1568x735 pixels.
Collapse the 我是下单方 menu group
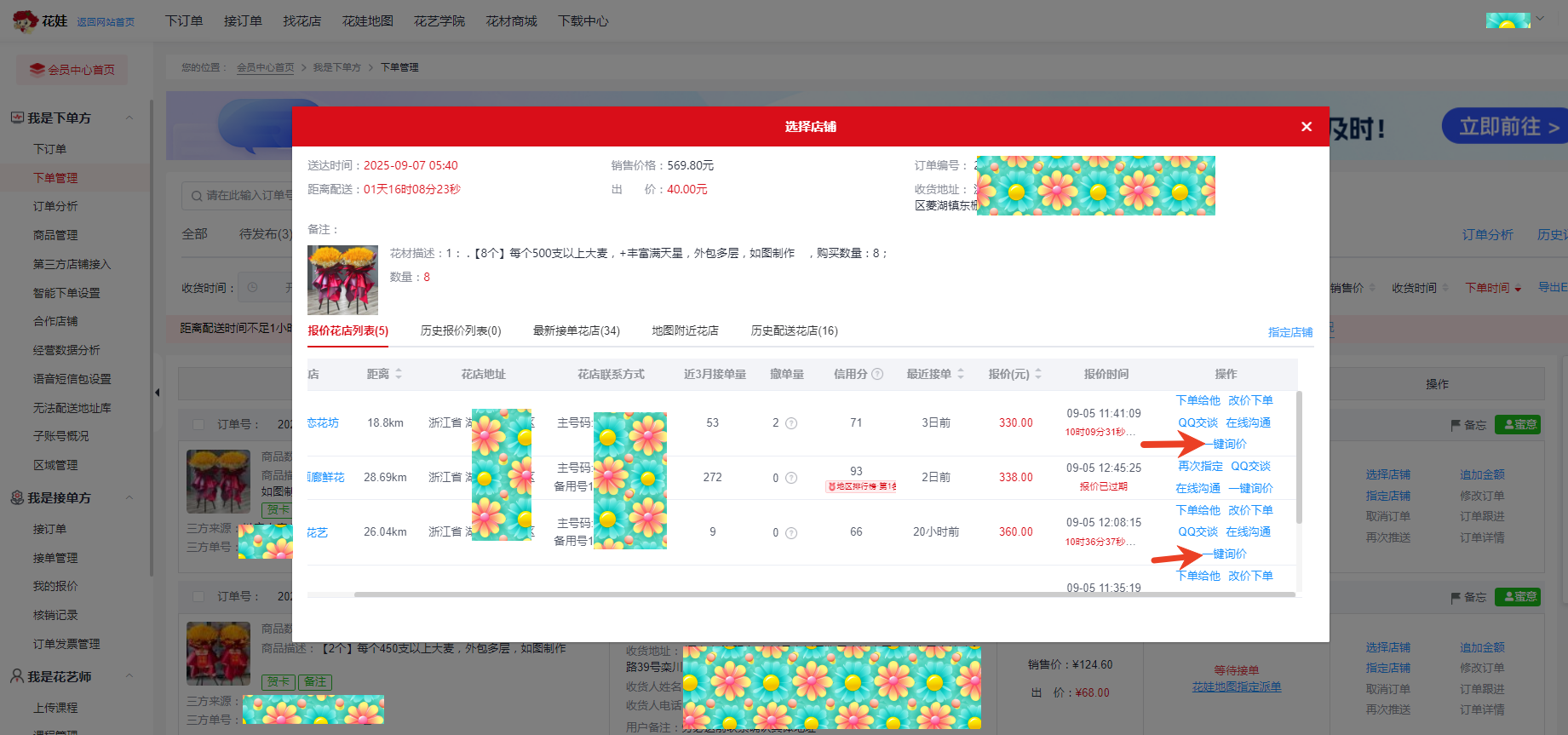point(129,118)
